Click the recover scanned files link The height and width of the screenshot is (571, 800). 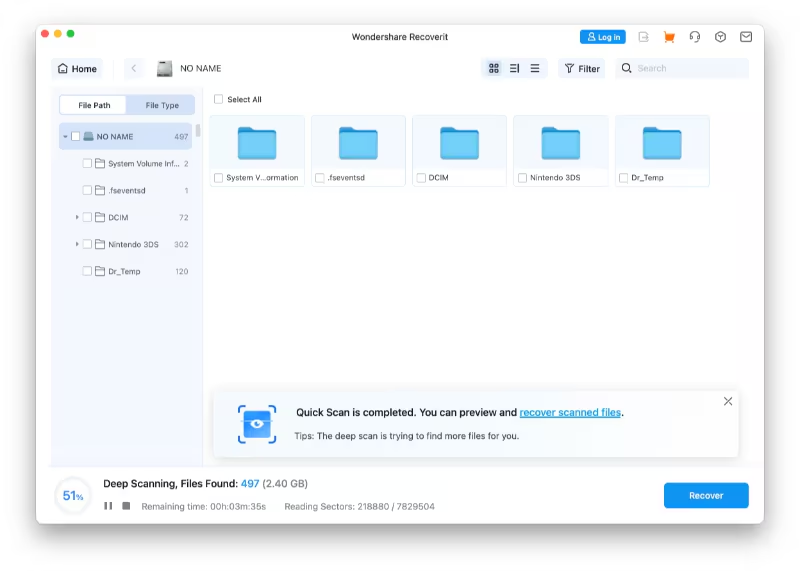pyautogui.click(x=570, y=412)
